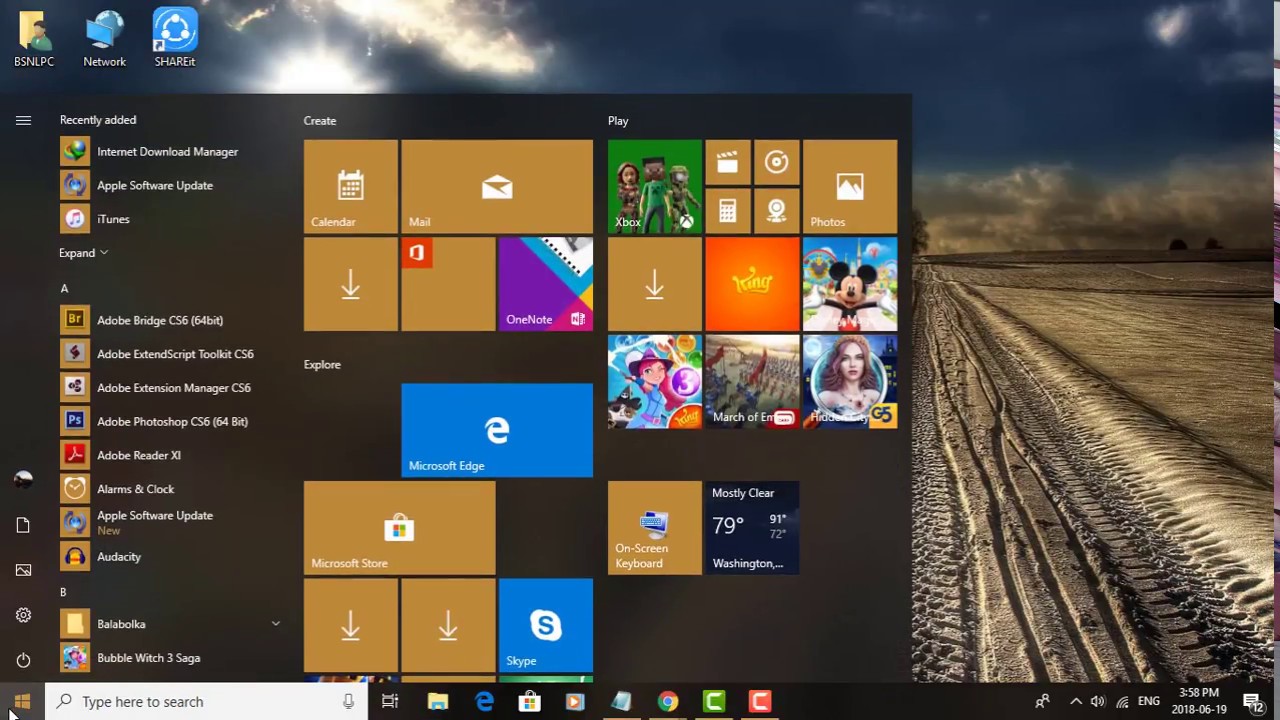Open the Movies & TV small tile
The width and height of the screenshot is (1280, 720).
727,162
